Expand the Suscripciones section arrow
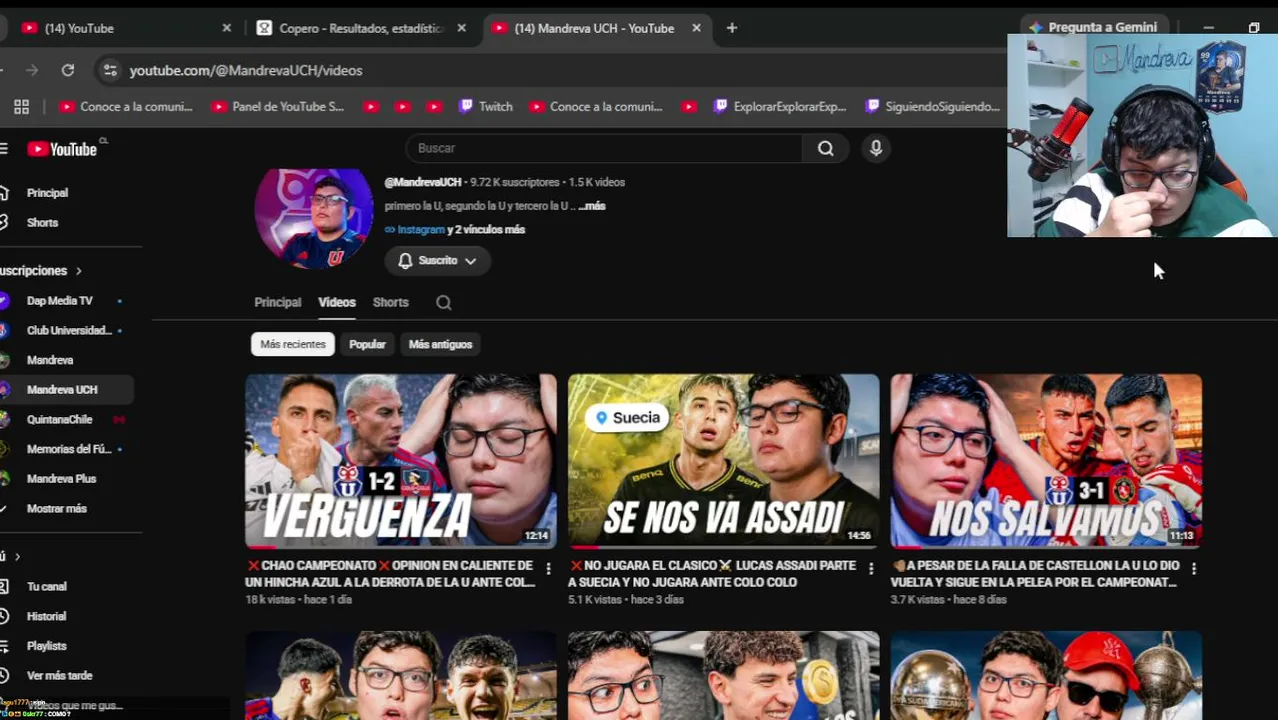 tap(78, 271)
